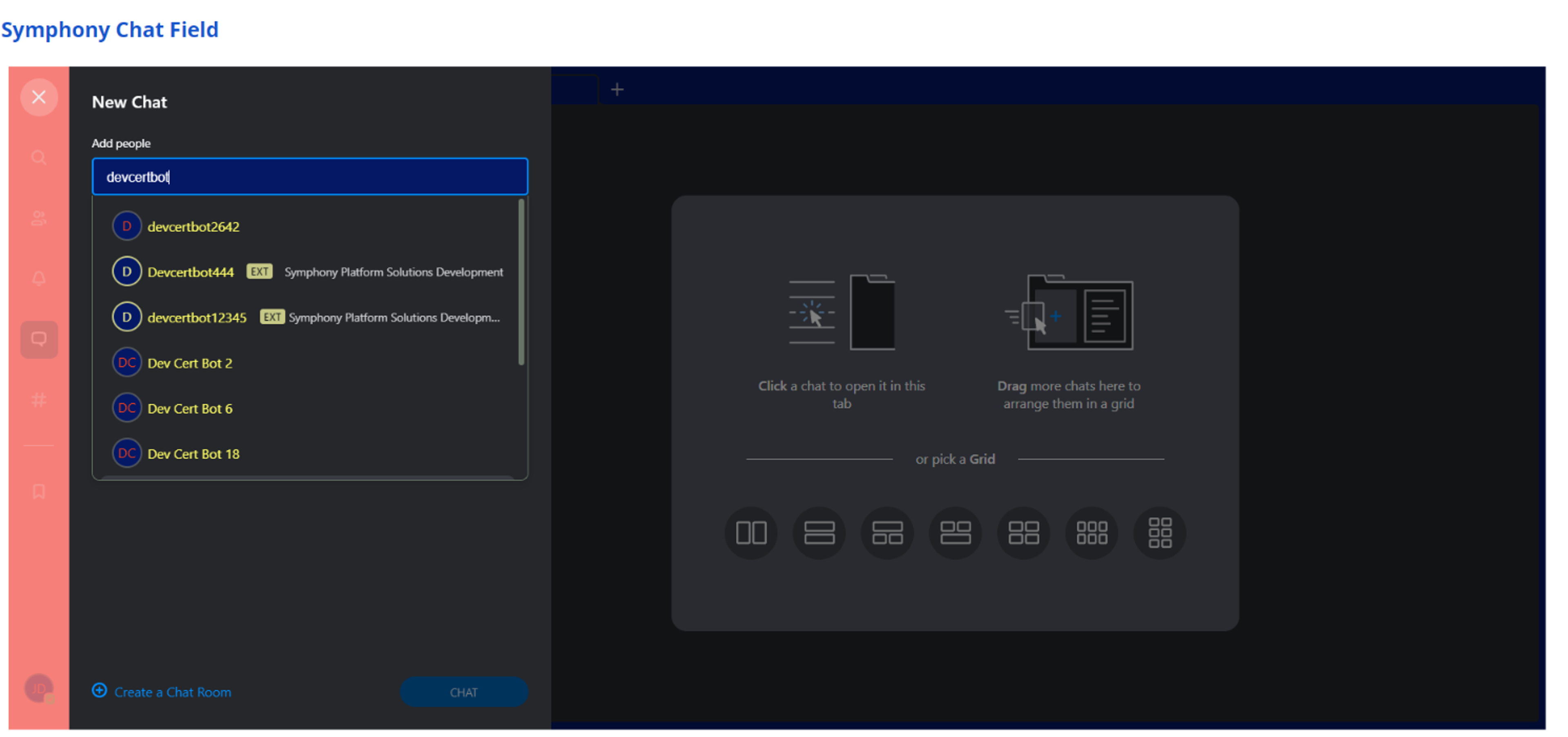Select Devcertbot444 from results

tap(310, 272)
